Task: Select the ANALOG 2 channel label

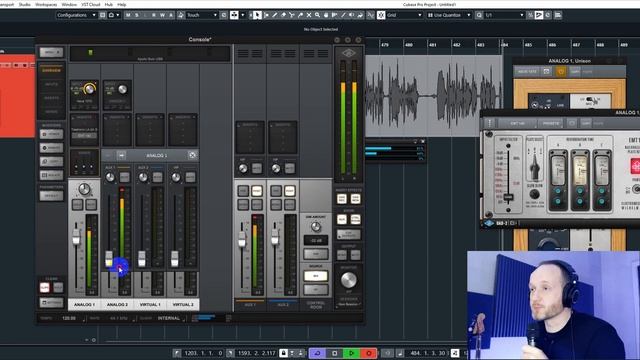Action: (x=117, y=304)
